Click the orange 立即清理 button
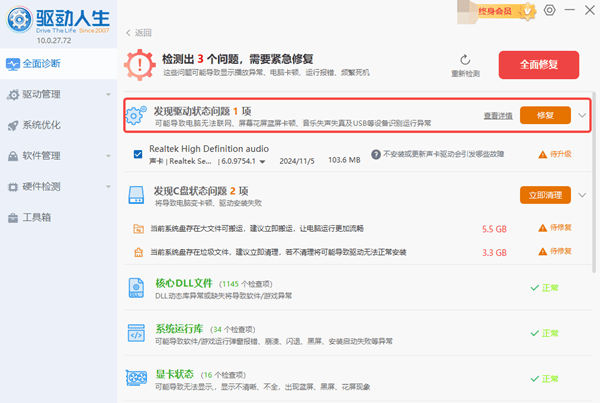The image size is (600, 403). click(x=545, y=194)
